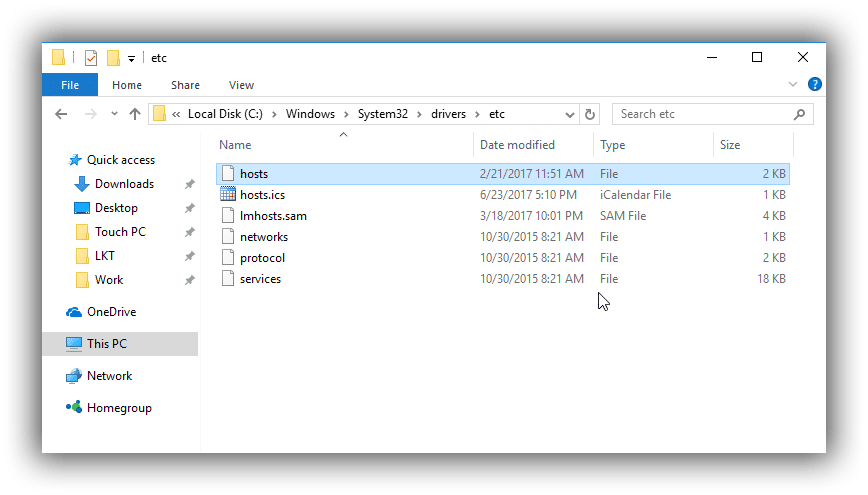Image resolution: width=868 pixels, height=495 pixels.
Task: Open the Work pinned folder
Action: (x=109, y=280)
